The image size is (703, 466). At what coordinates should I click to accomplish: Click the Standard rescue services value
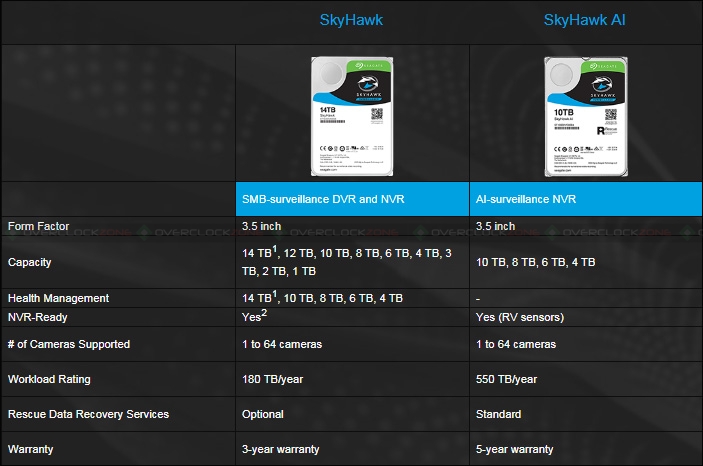point(499,414)
